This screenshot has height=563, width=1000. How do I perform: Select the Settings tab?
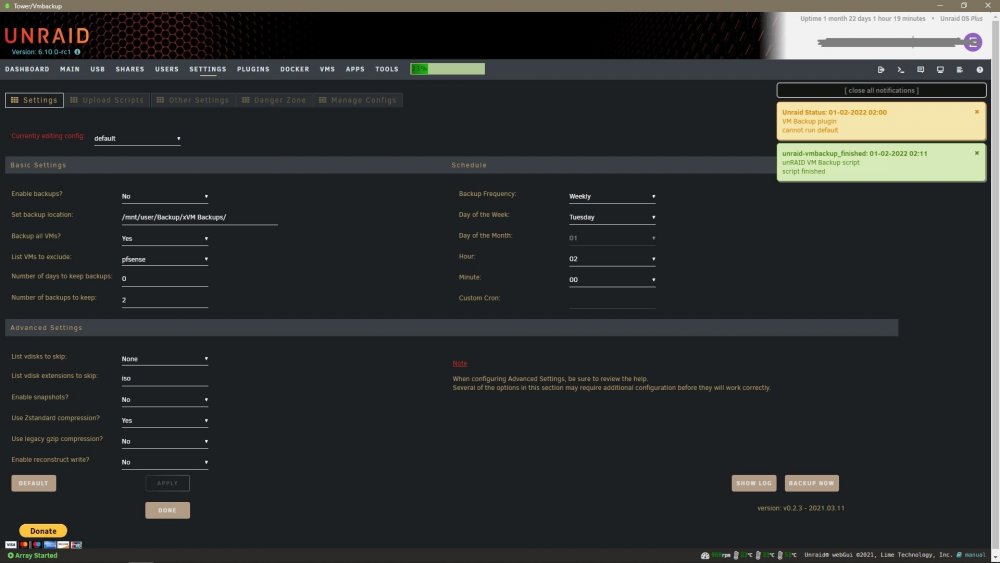[34, 100]
